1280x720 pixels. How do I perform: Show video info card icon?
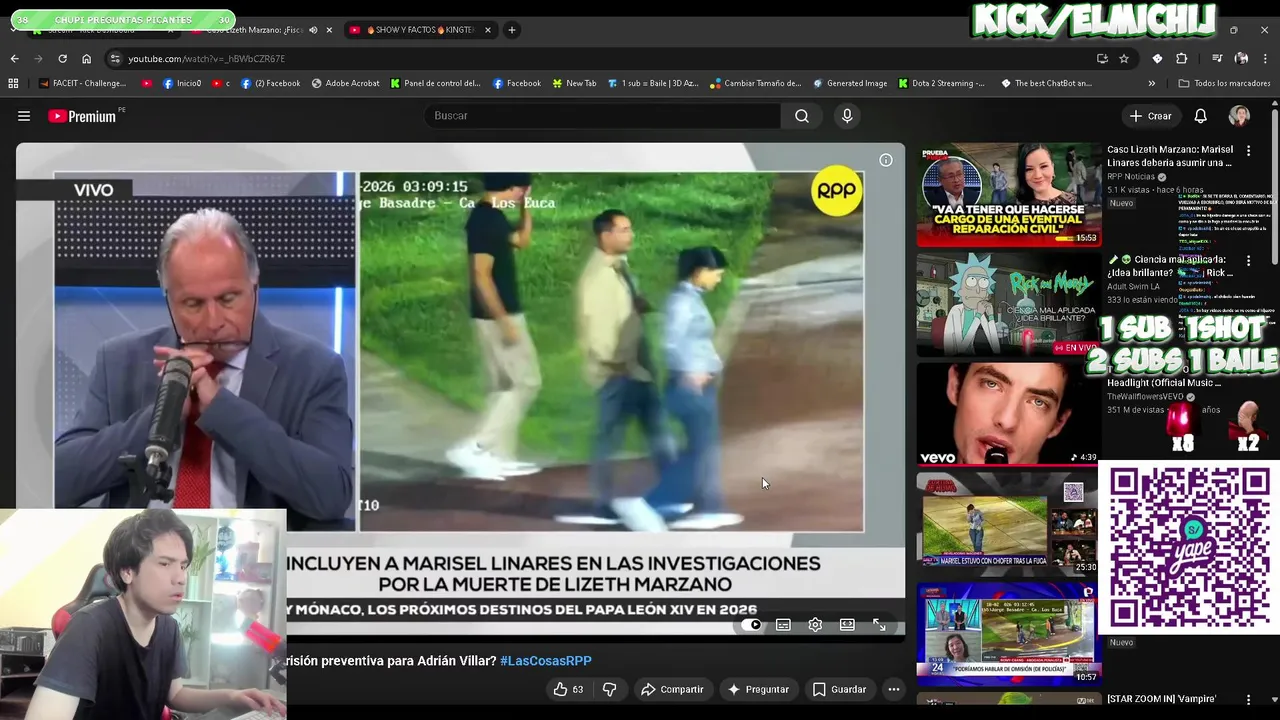pos(885,160)
